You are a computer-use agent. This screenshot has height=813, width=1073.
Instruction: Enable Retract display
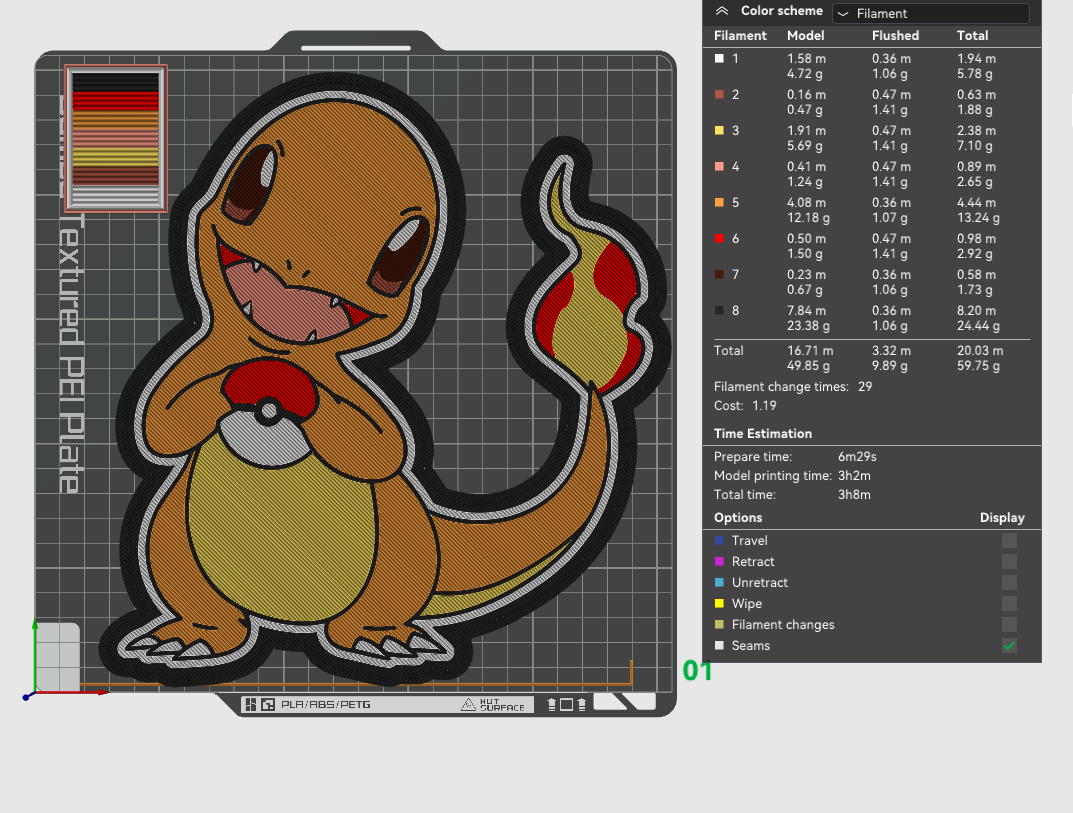(x=1009, y=561)
